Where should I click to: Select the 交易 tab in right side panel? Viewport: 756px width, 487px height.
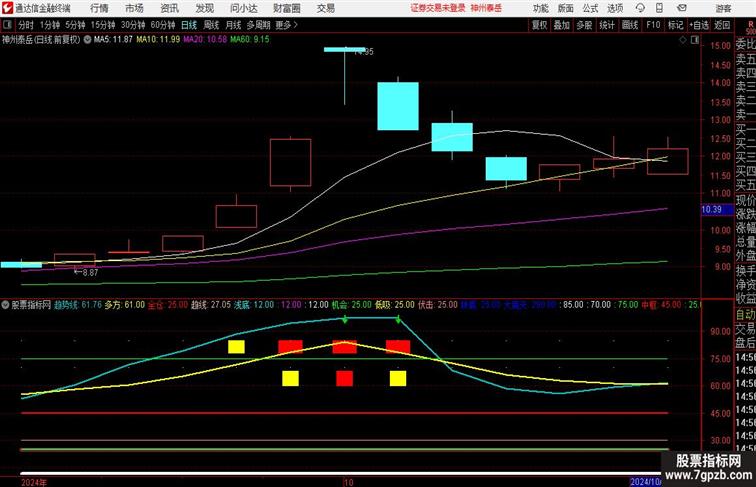click(745, 329)
